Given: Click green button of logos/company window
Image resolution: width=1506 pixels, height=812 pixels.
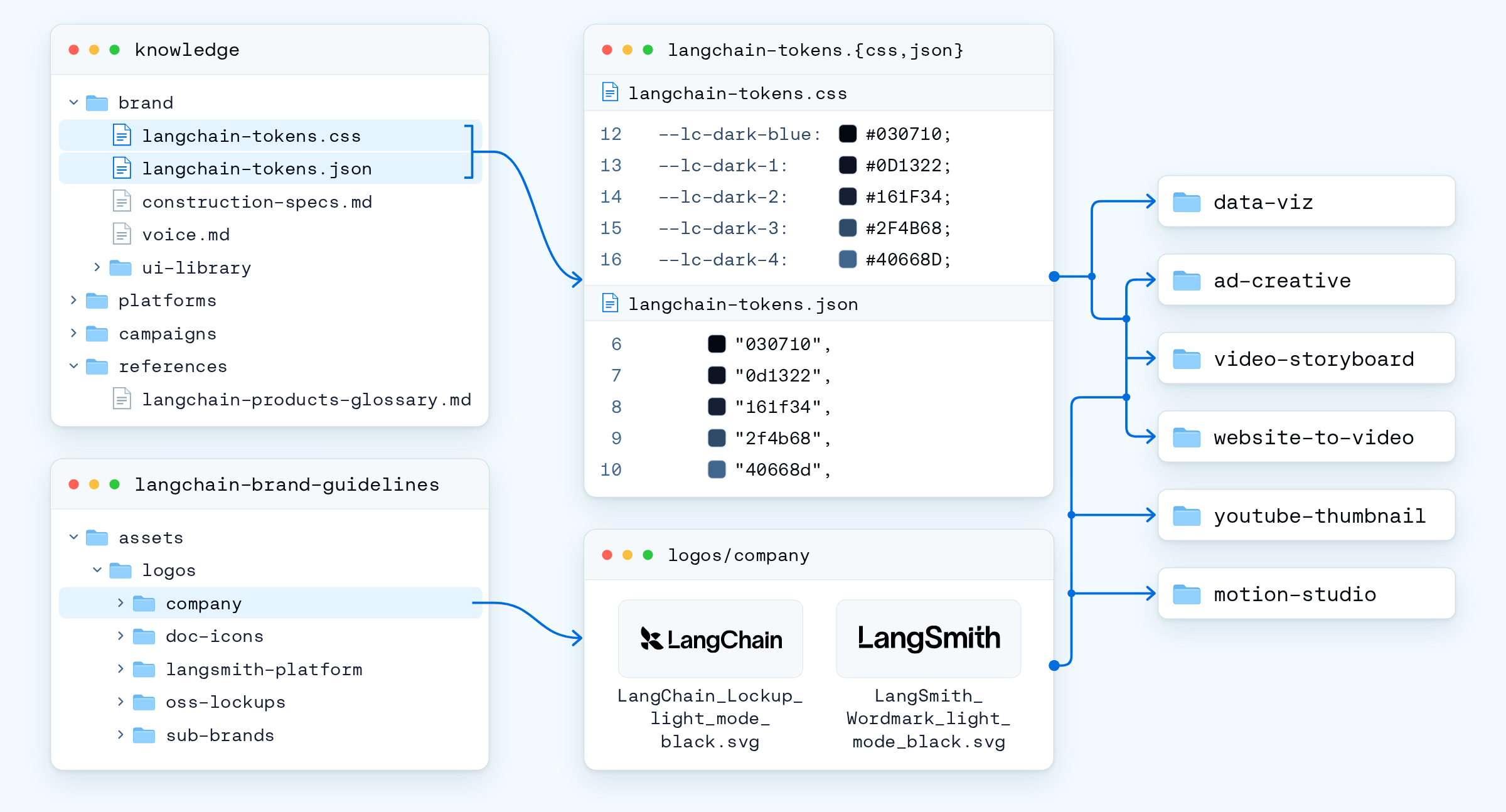Looking at the screenshot, I should [x=648, y=555].
